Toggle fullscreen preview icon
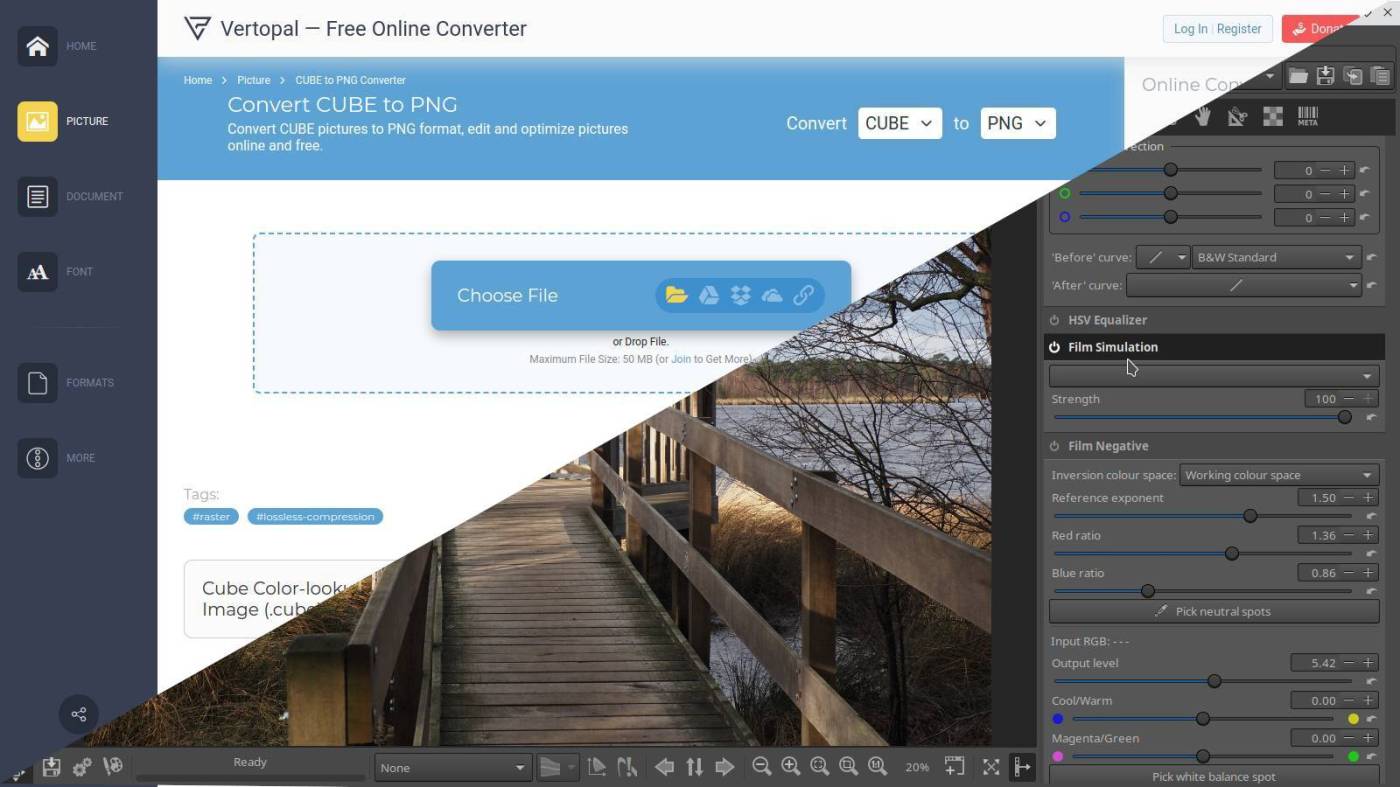Image resolution: width=1400 pixels, height=787 pixels. click(991, 767)
